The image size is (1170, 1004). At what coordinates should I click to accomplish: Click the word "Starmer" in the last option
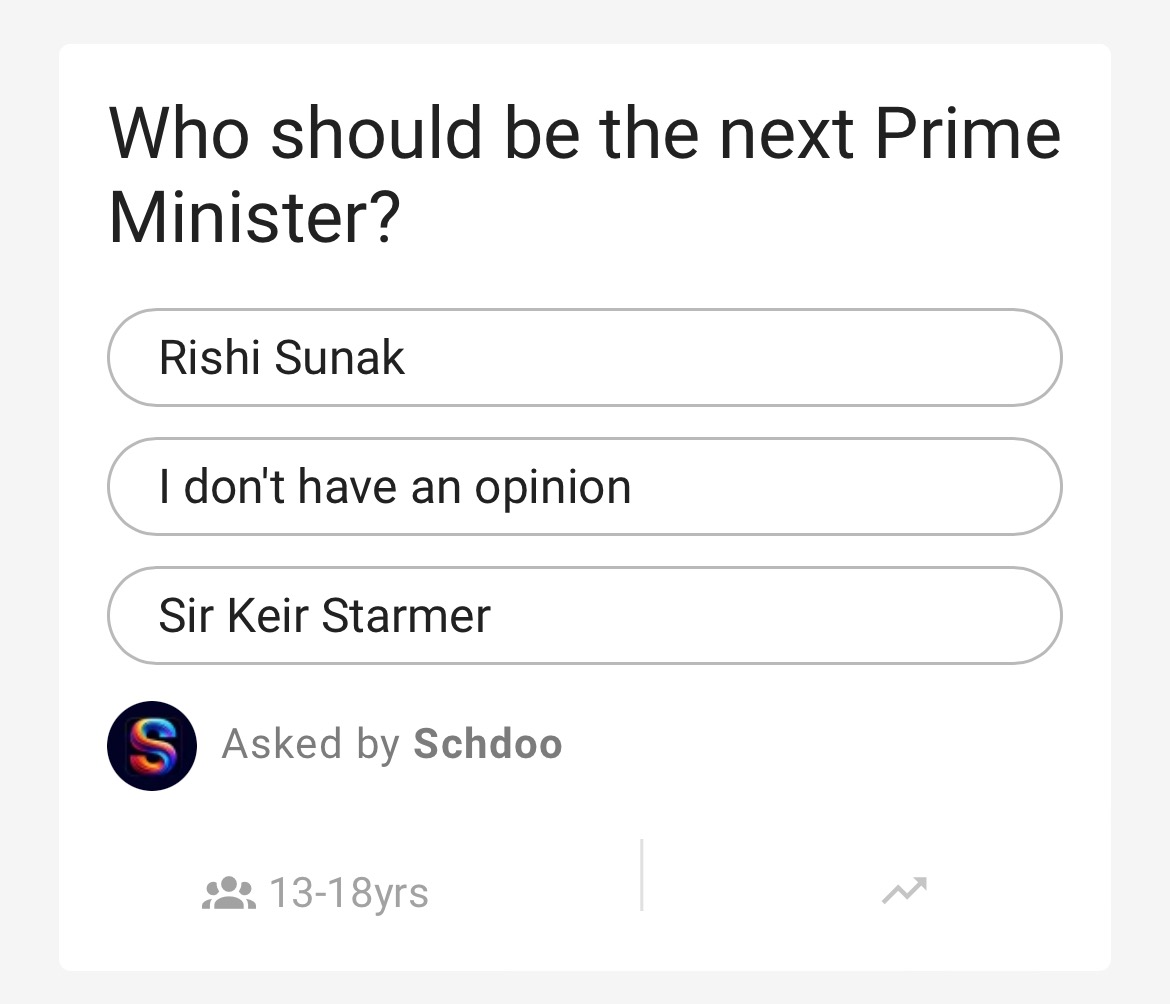[406, 615]
